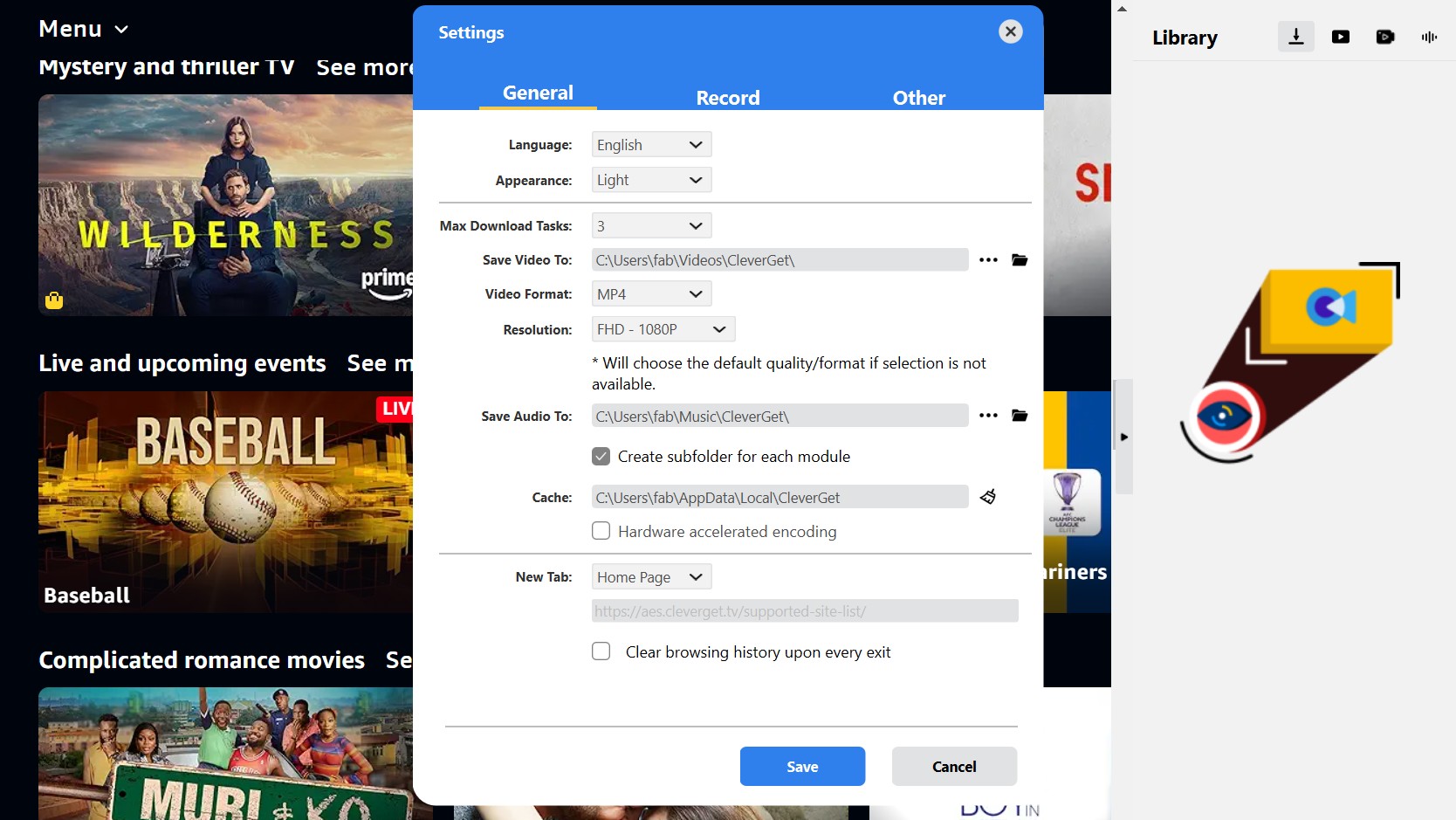Screen dimensions: 1456x820
Task: Switch to the Record tab
Action: point(728,98)
